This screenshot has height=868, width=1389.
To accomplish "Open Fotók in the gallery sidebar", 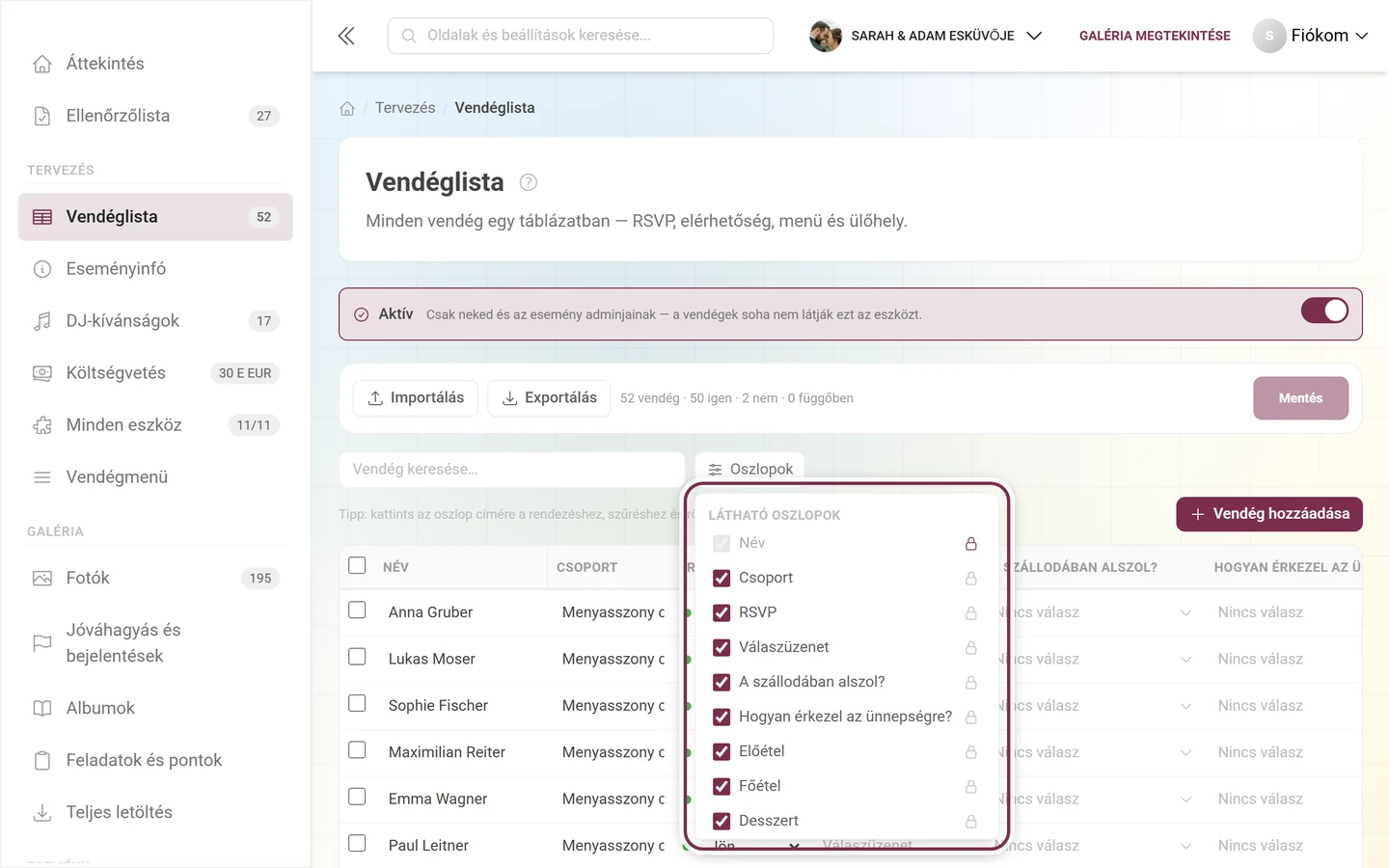I will [x=155, y=579].
